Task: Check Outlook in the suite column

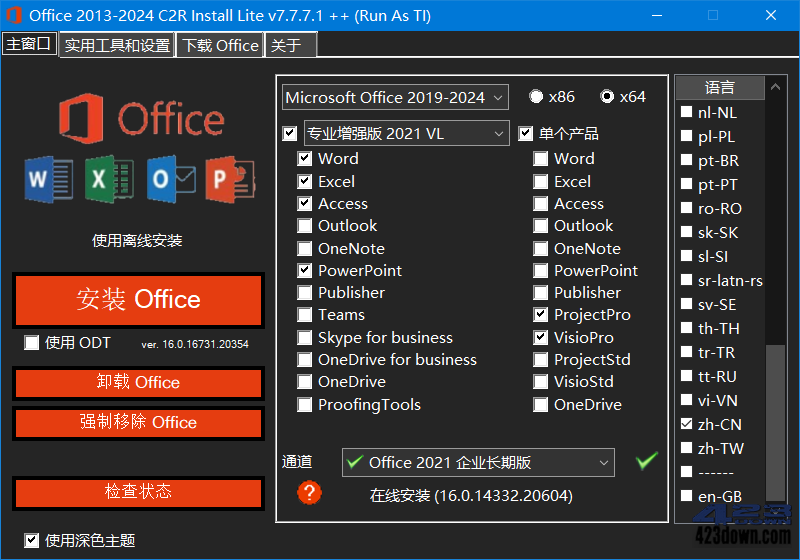Action: 305,226
